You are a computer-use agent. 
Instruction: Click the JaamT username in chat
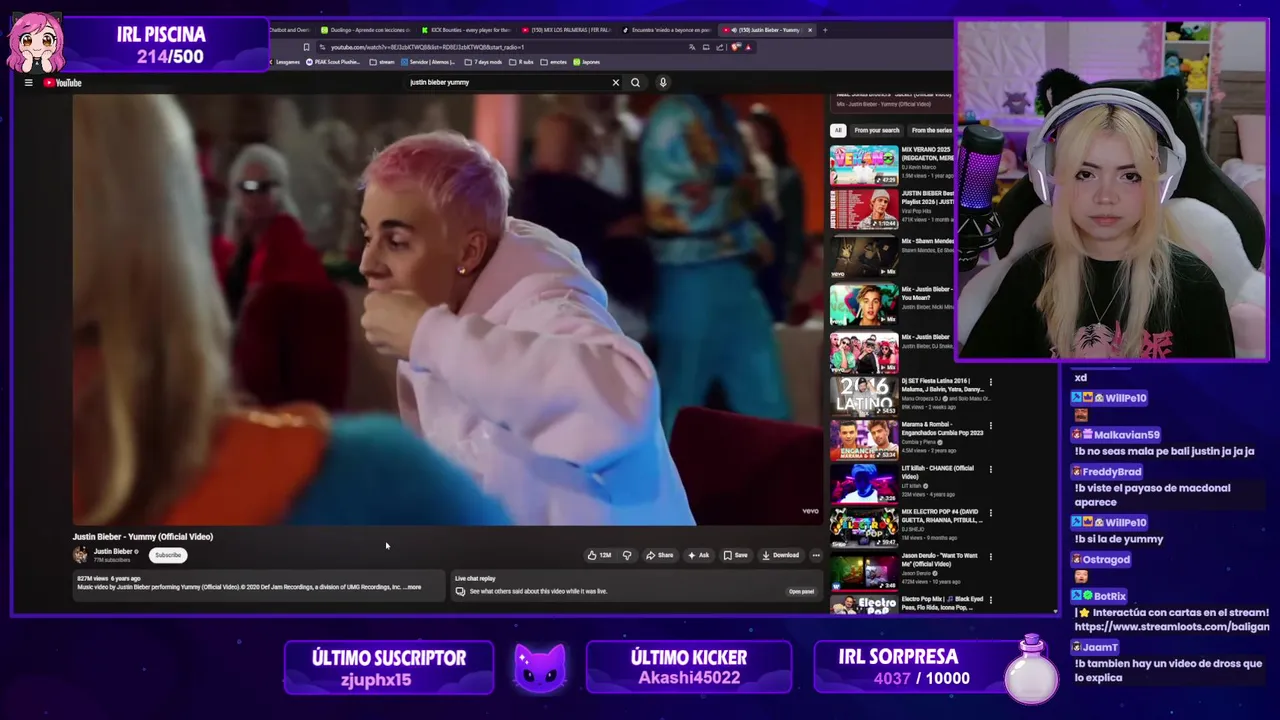pos(1100,648)
